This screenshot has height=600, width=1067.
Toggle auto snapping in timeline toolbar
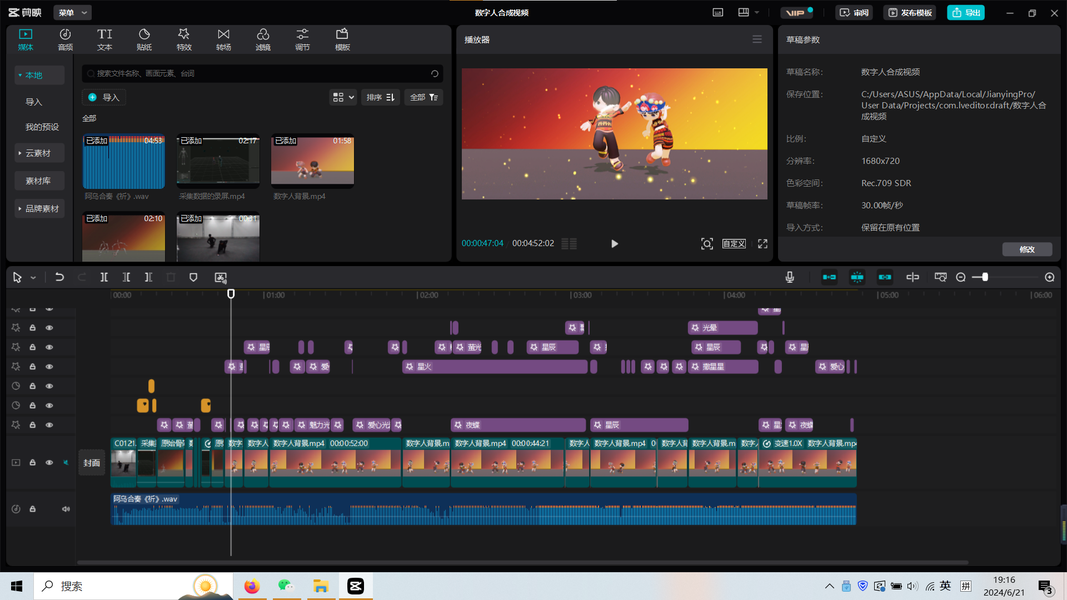(857, 278)
